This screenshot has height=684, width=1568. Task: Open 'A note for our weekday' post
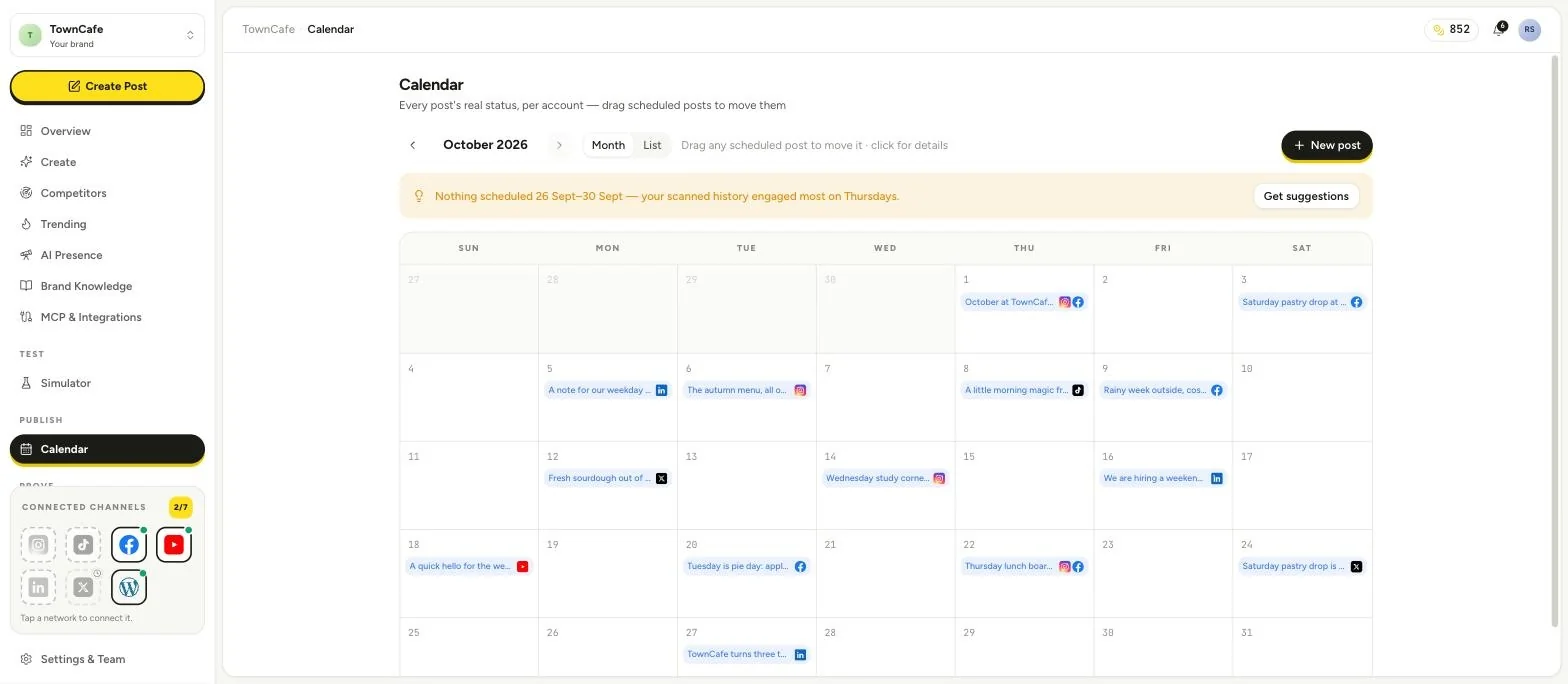coord(607,390)
